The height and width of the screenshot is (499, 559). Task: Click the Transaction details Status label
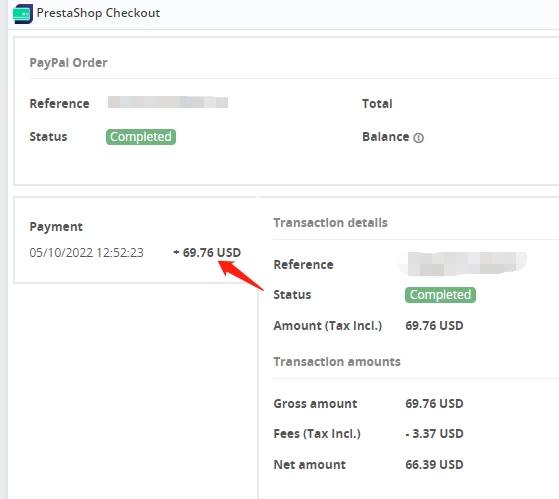click(292, 295)
